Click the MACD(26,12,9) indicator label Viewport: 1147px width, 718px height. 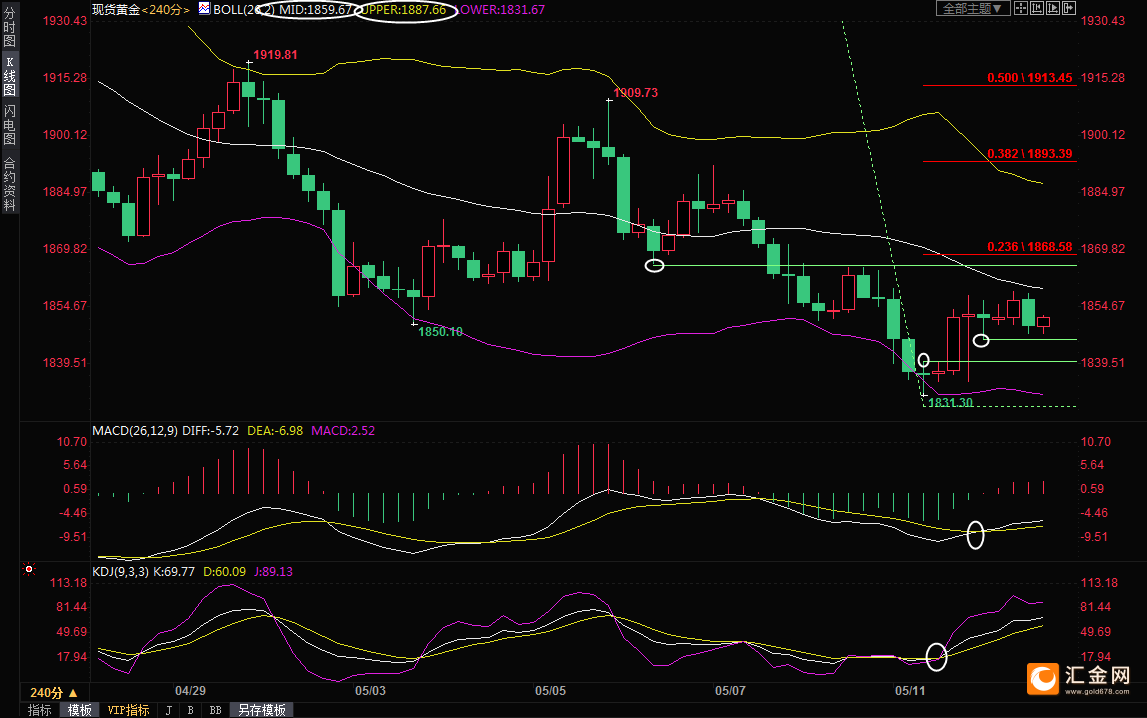[x=135, y=431]
